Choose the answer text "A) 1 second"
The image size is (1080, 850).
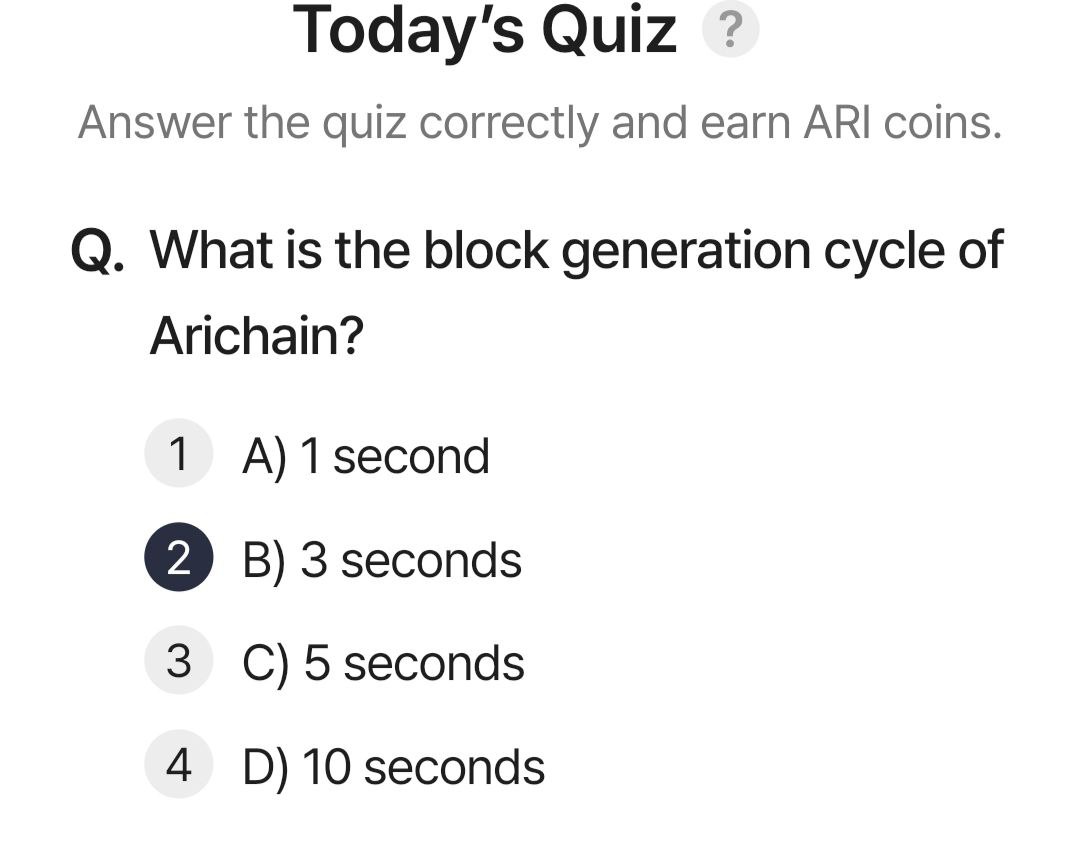[x=366, y=457]
